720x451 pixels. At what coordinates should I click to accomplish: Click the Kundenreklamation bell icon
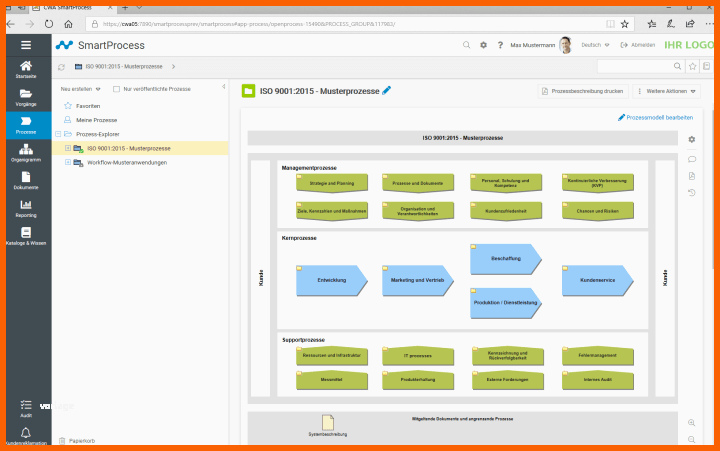(25, 432)
